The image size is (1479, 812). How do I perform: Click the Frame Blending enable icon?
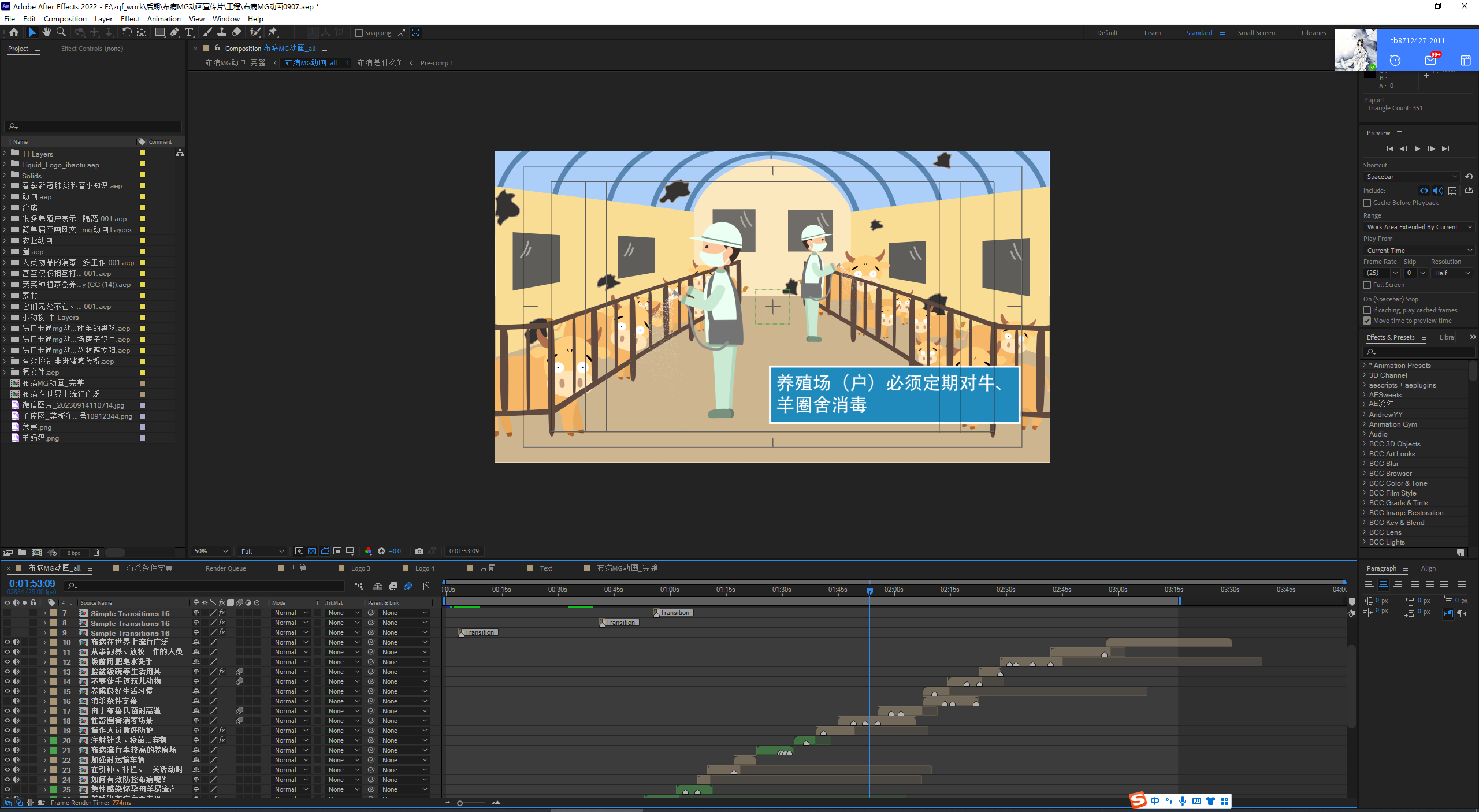(393, 586)
